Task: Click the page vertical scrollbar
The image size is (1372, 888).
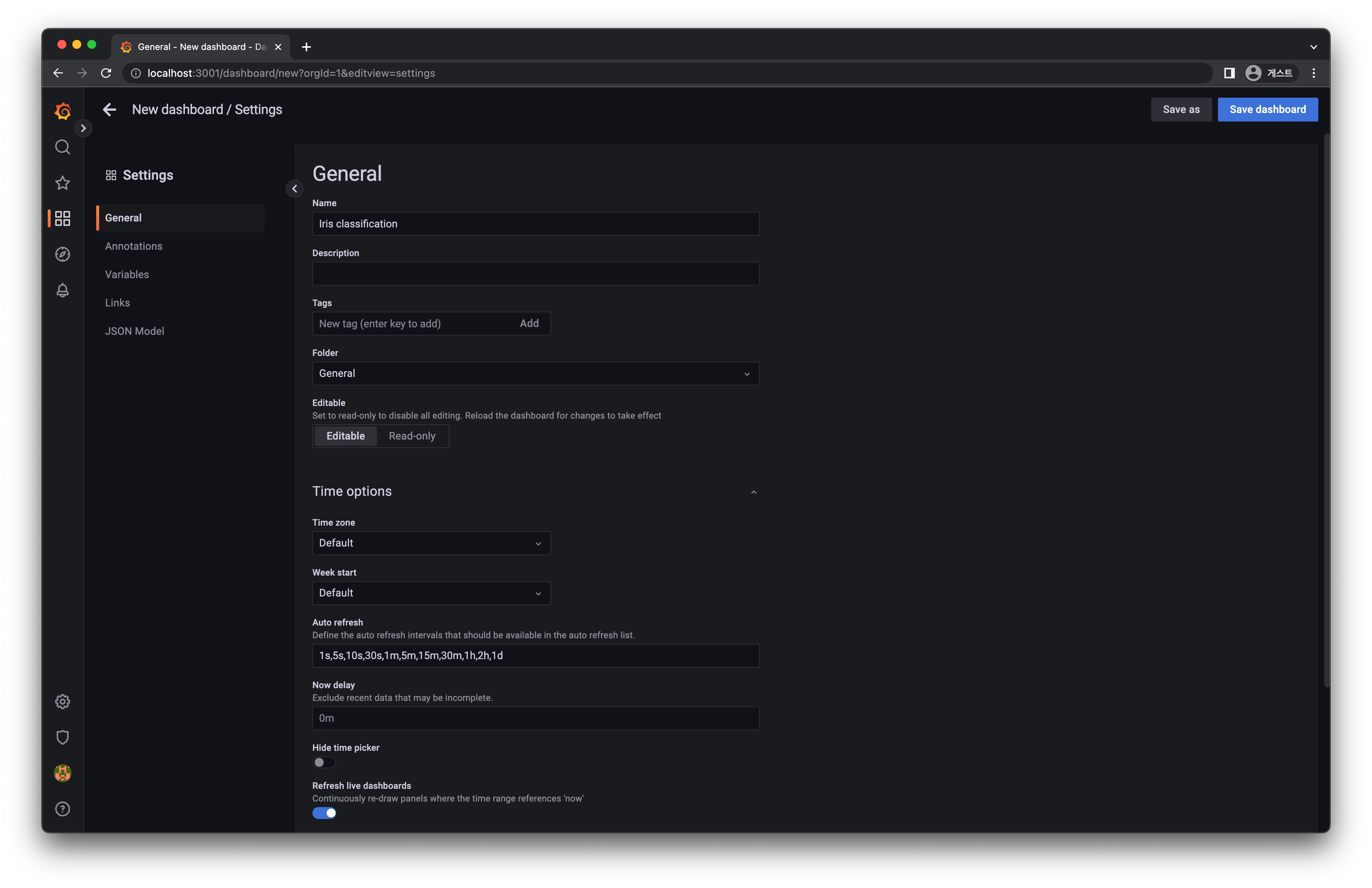Action: coord(1327,410)
